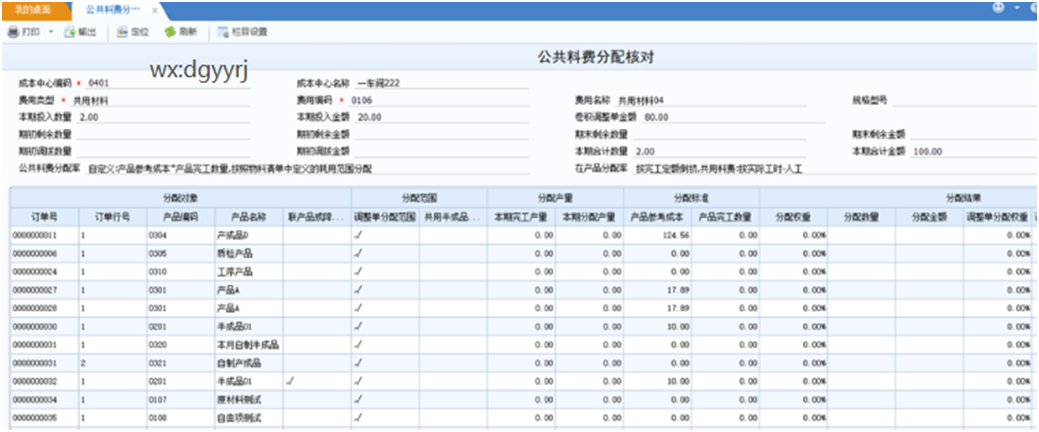Image resolution: width=1039 pixels, height=432 pixels.
Task: Select order number cell 0000000006
Action: [44, 254]
